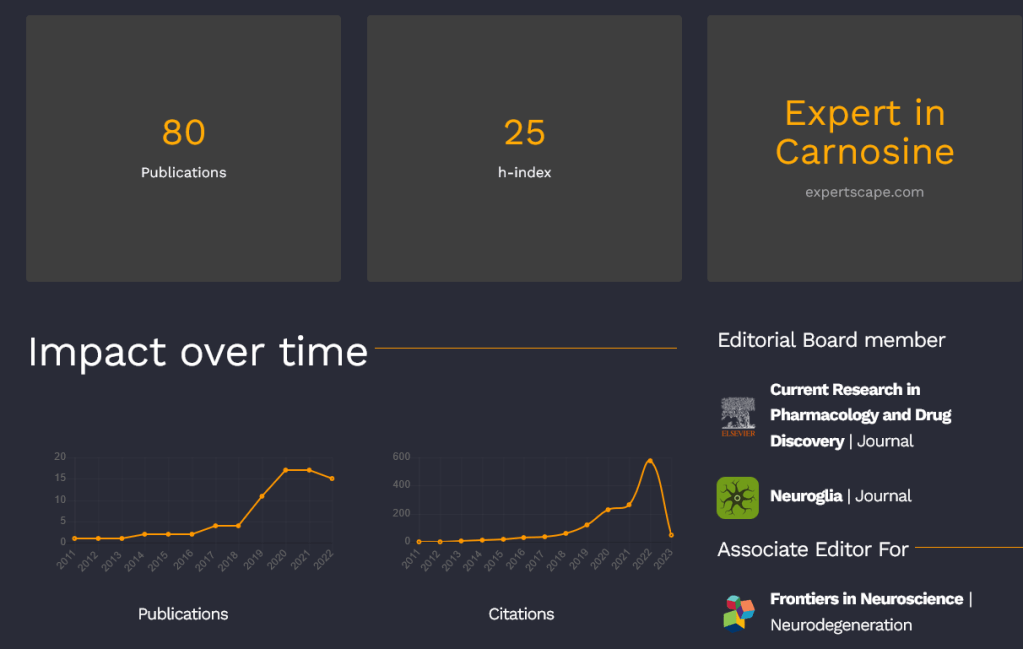The height and width of the screenshot is (649, 1023).
Task: Visit the expertscape.com link
Action: (x=864, y=192)
